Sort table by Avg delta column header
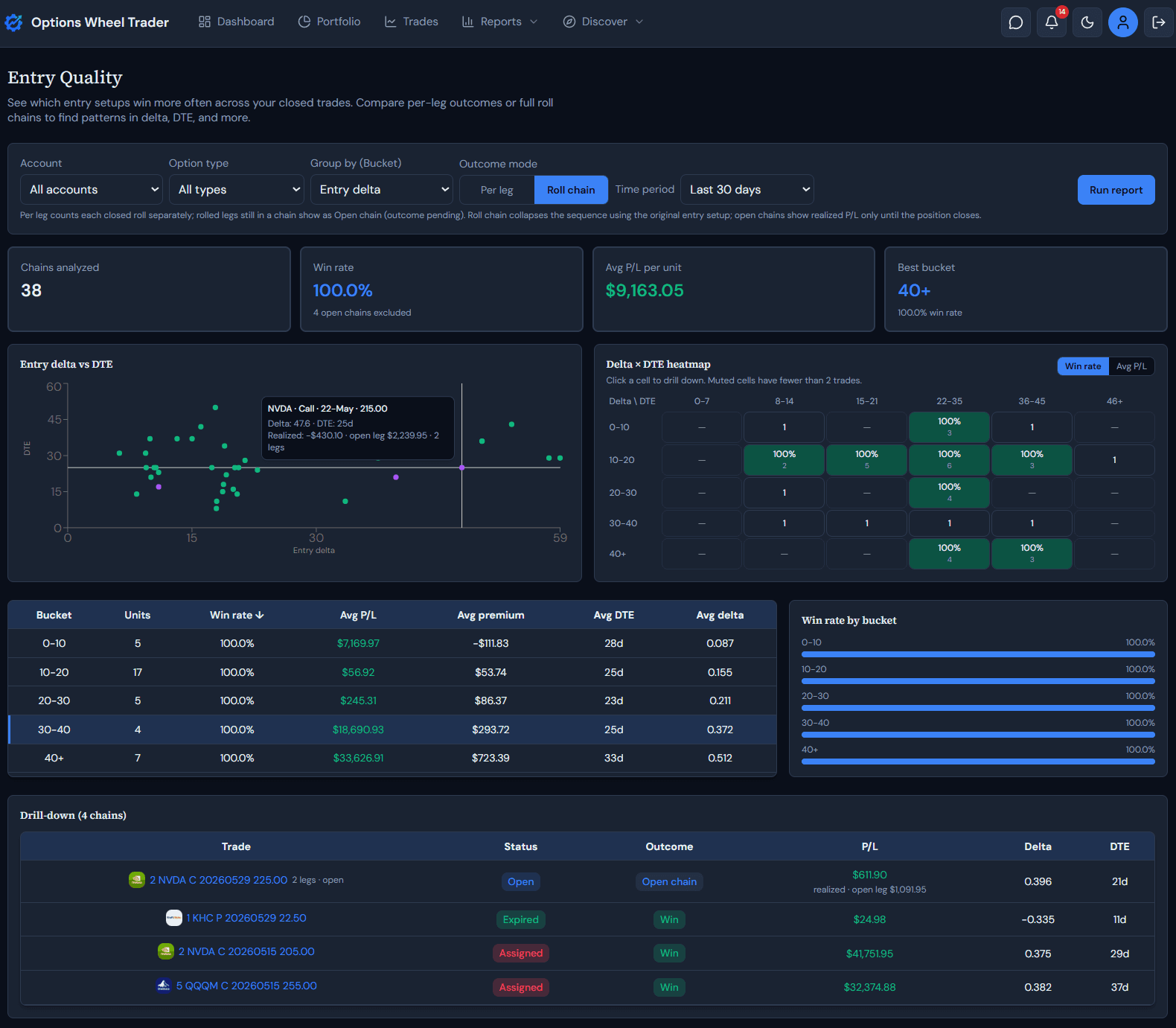The height and width of the screenshot is (1028, 1176). coord(720,615)
